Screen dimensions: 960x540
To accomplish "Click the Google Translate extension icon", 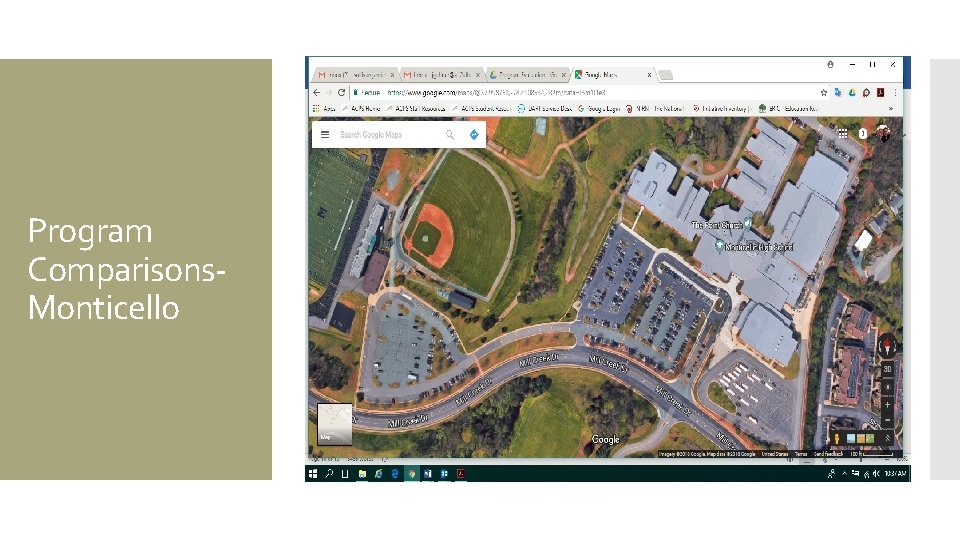I will [838, 92].
